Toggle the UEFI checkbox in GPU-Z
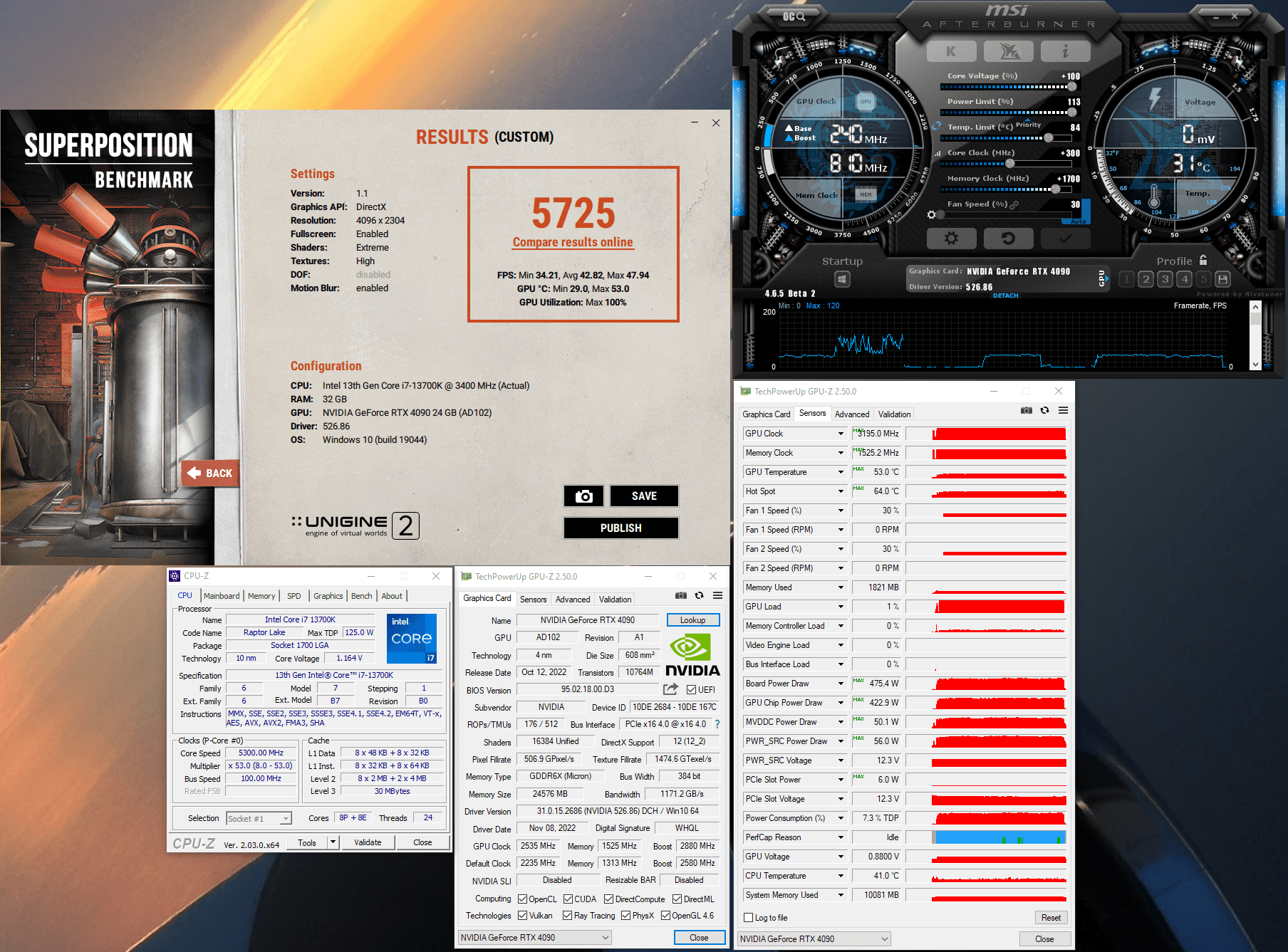The height and width of the screenshot is (952, 1288). pos(691,689)
